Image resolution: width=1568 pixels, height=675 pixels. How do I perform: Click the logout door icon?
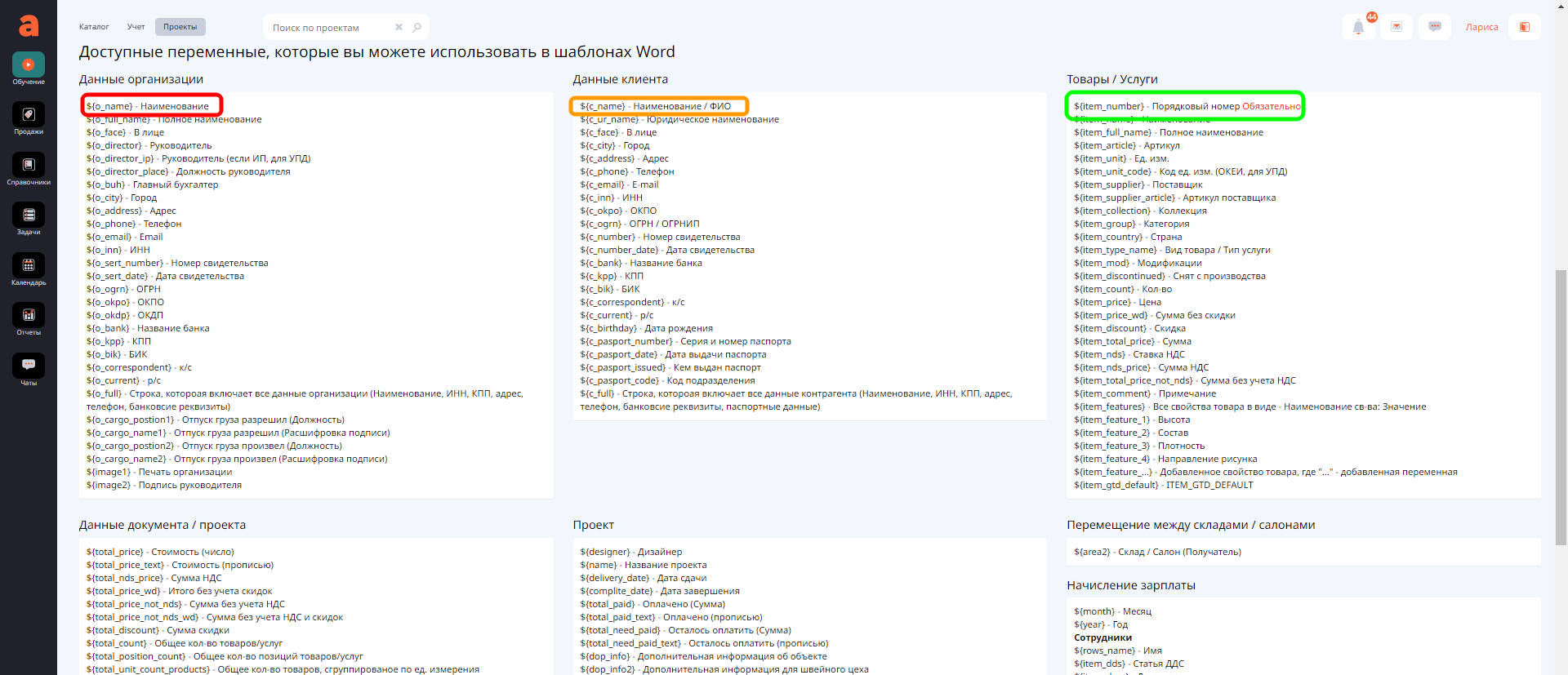1525,27
